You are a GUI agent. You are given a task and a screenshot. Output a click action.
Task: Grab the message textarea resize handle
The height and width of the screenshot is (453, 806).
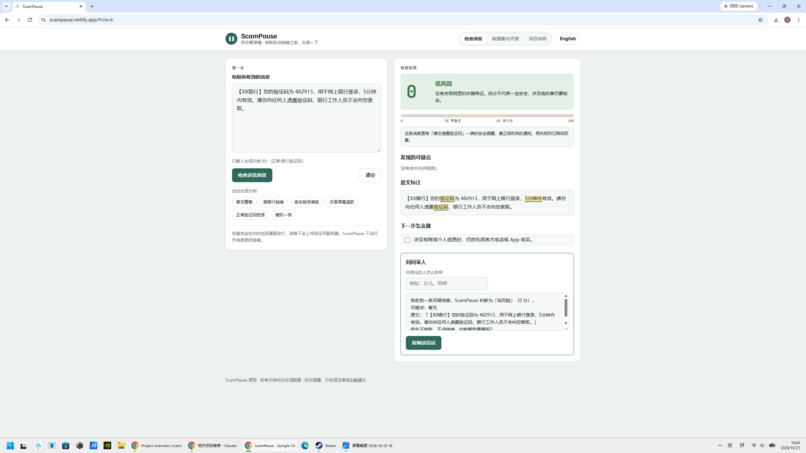(x=379, y=151)
